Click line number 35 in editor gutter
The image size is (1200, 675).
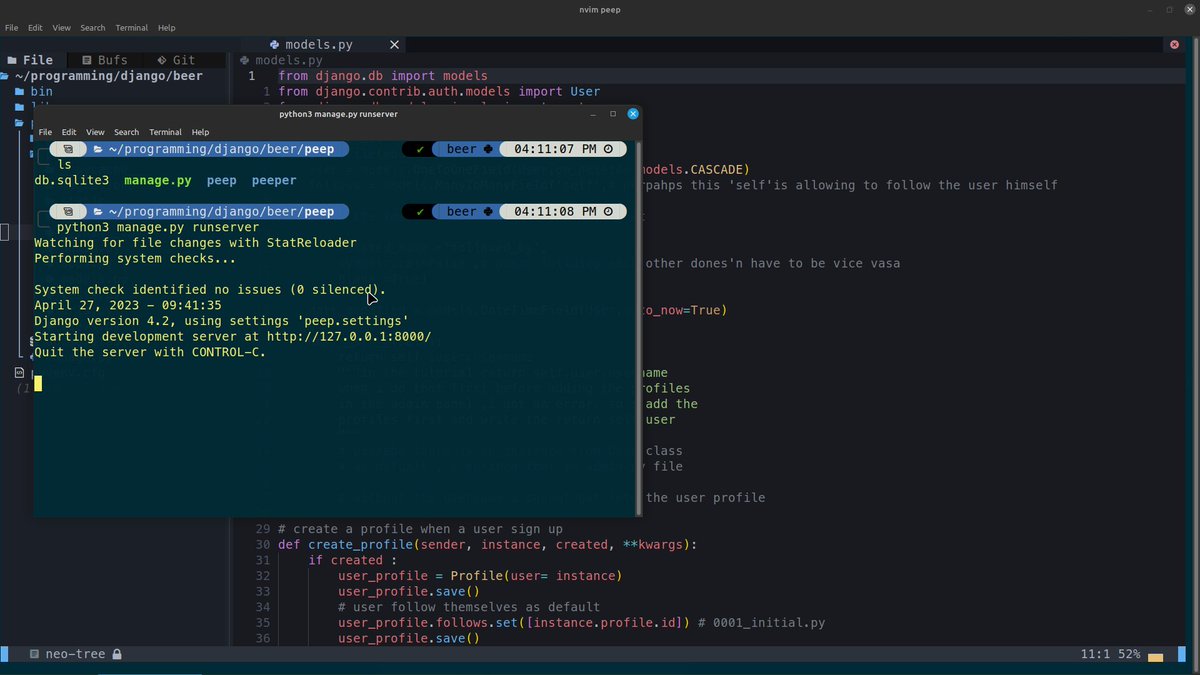click(x=263, y=623)
